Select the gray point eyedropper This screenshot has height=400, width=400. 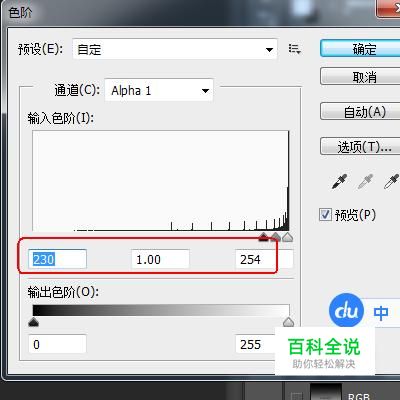click(365, 181)
